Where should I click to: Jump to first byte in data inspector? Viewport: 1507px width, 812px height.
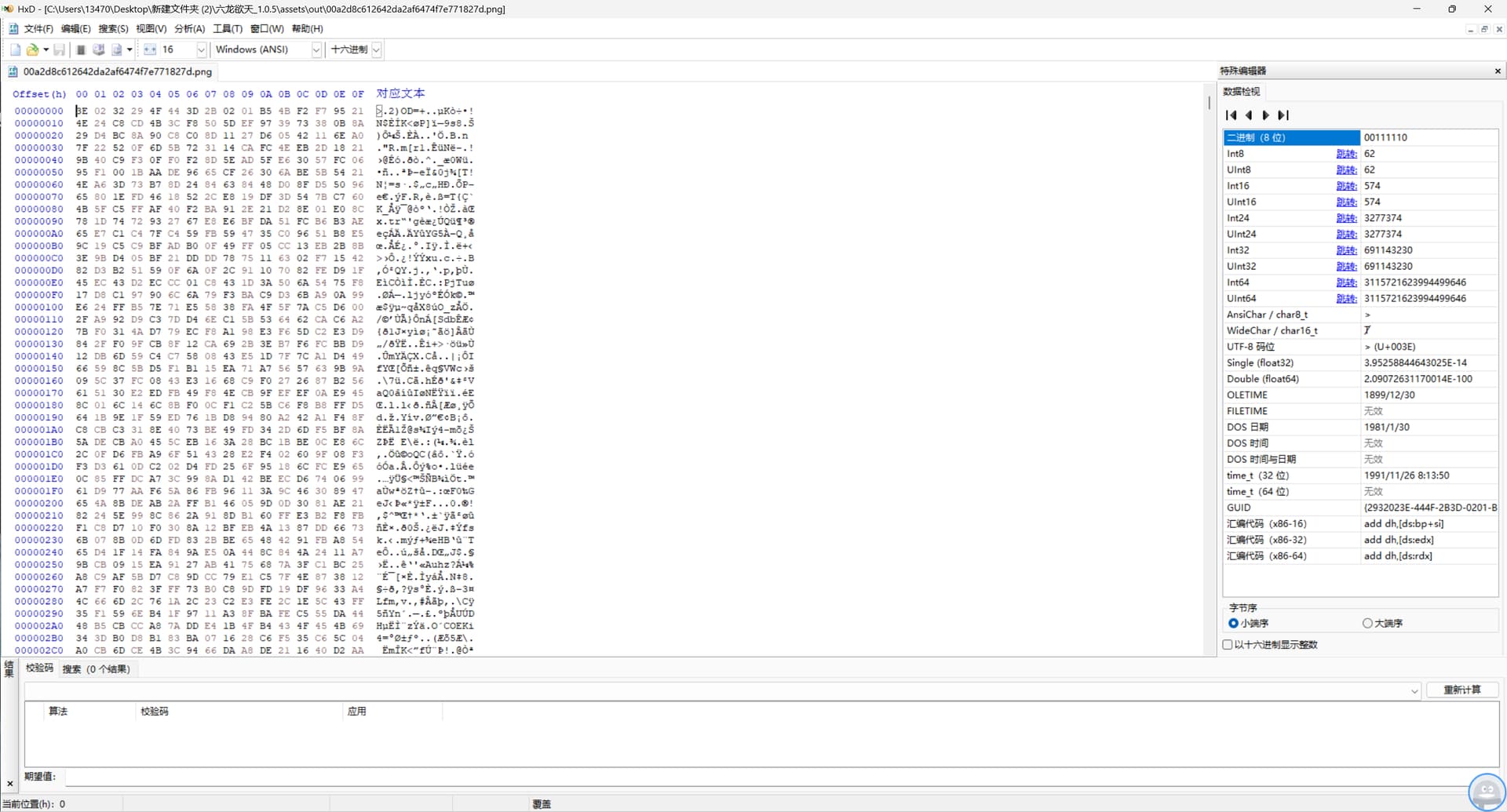tap(1231, 115)
